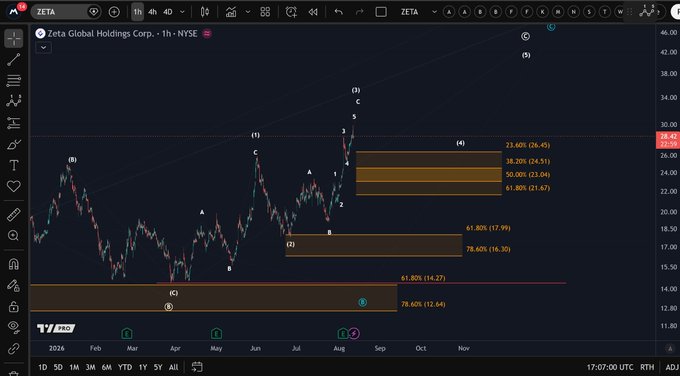Toggle Hide all drawings eye icon

click(x=13, y=327)
